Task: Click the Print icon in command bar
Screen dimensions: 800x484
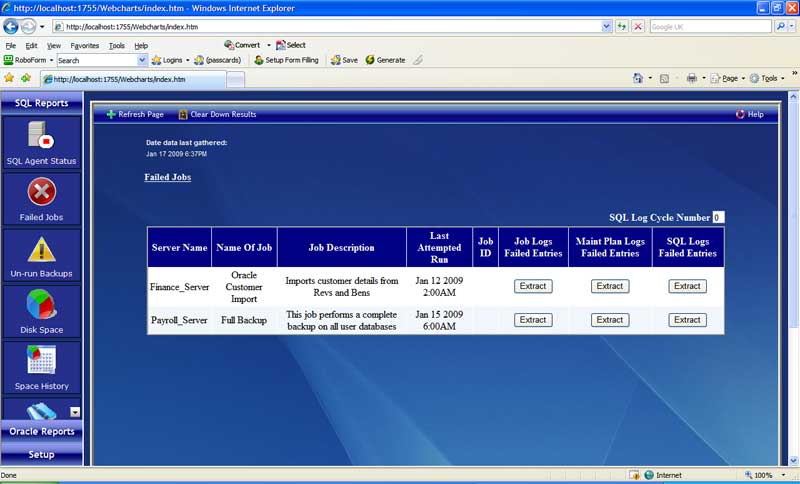Action: (692, 78)
